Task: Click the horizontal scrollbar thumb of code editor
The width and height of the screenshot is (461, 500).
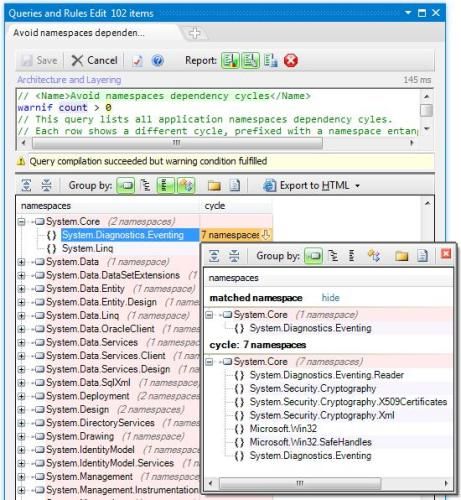Action: (x=177, y=143)
